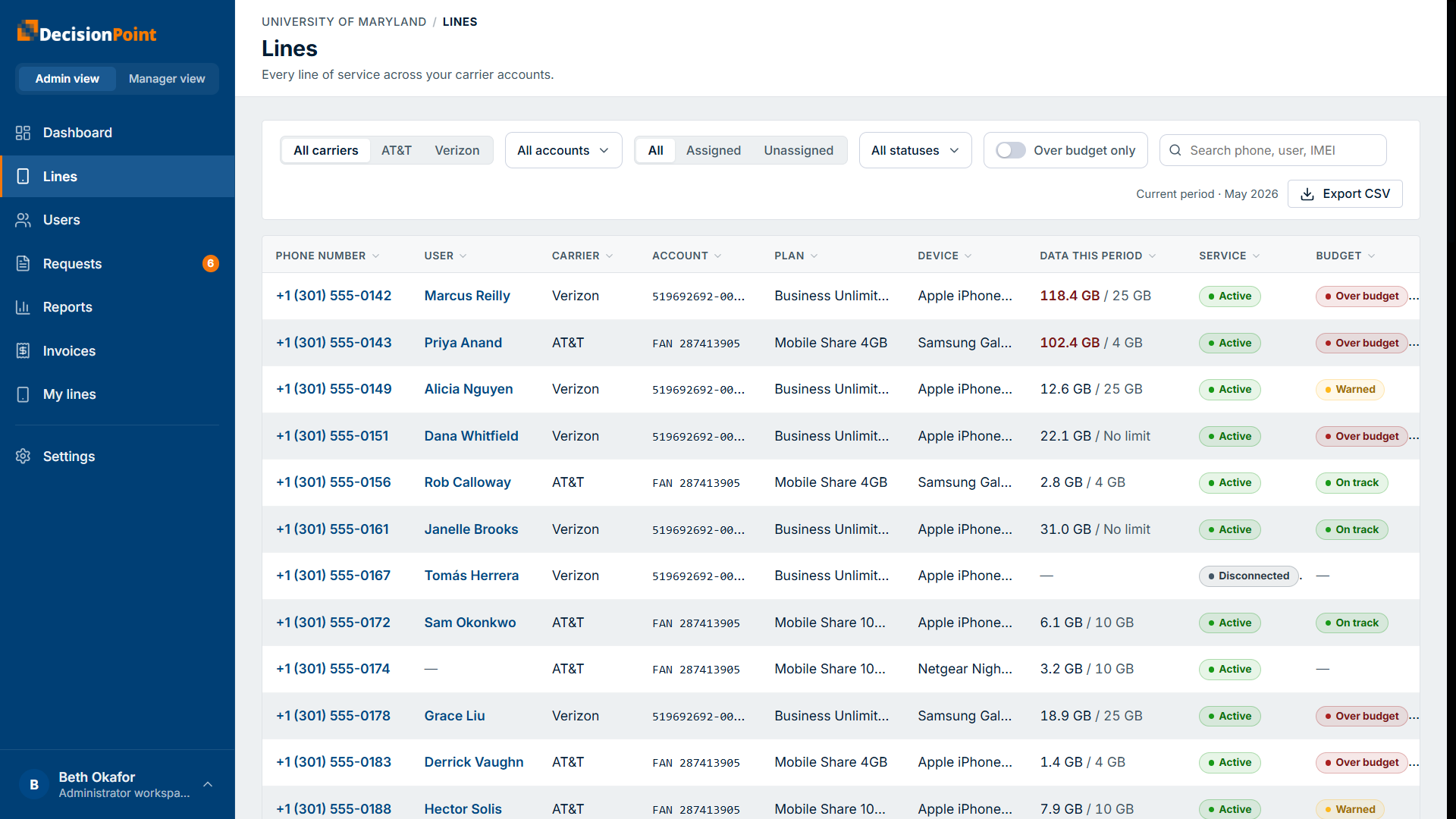Click Beth Okafor avatar circle
The height and width of the screenshot is (819, 1456).
click(34, 785)
